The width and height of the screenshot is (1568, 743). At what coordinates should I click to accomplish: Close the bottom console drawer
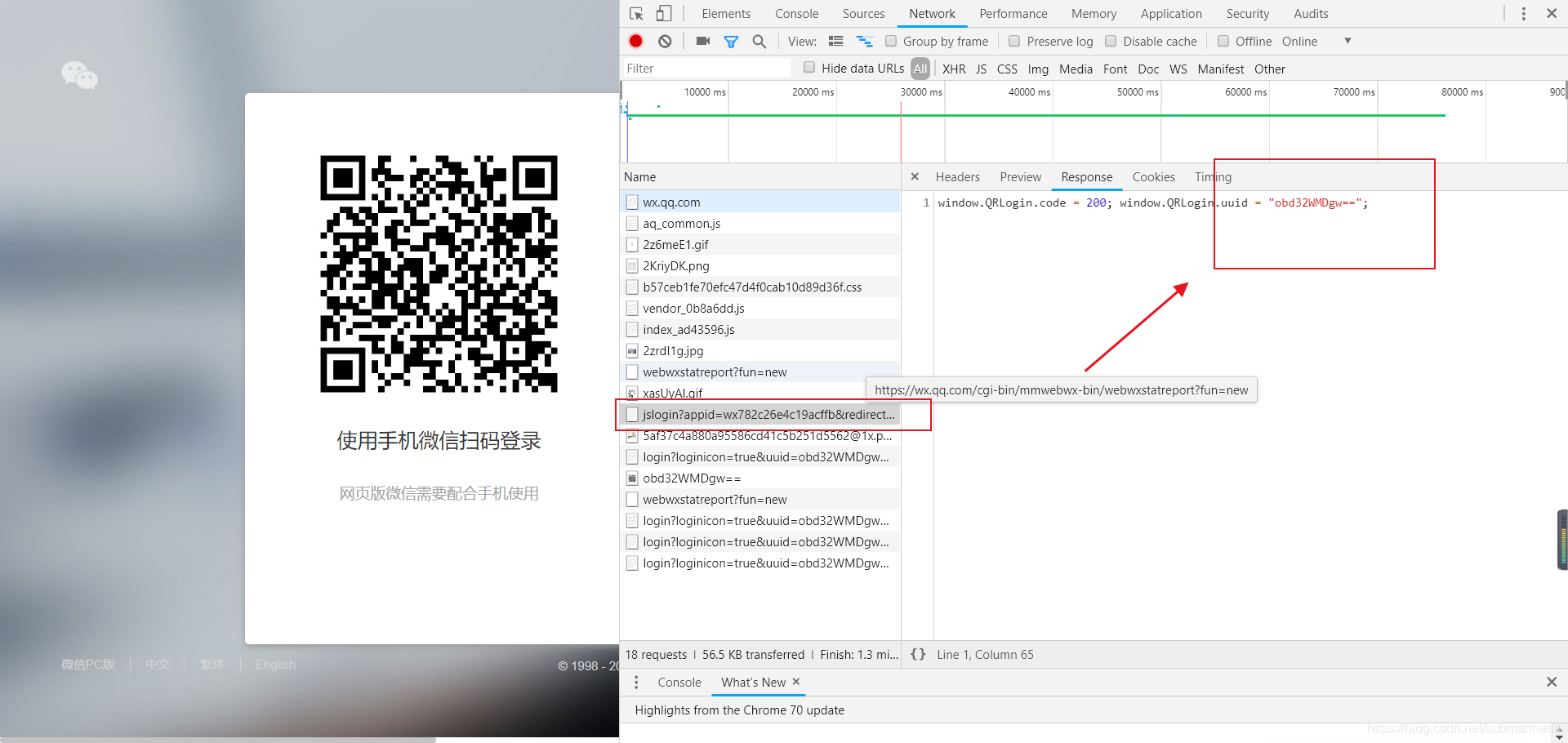tap(1552, 682)
